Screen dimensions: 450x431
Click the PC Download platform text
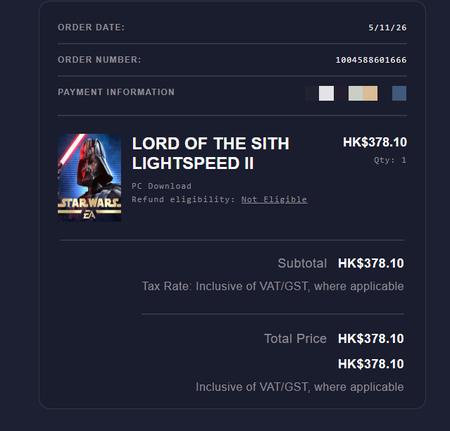pyautogui.click(x=161, y=186)
